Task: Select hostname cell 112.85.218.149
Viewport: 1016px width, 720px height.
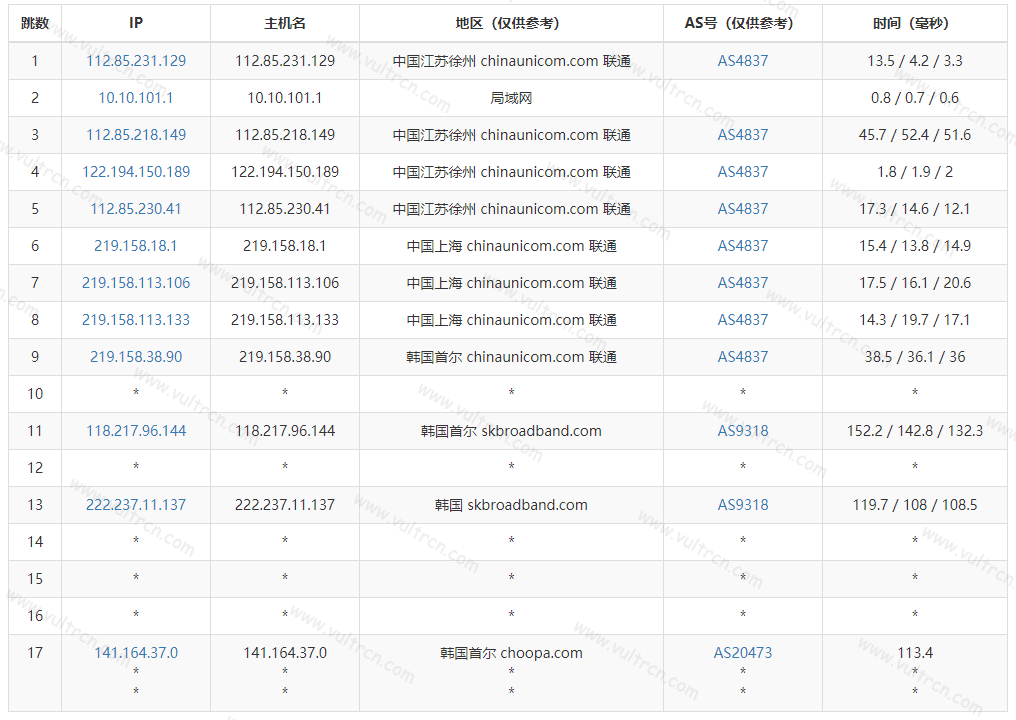Action: 285,135
